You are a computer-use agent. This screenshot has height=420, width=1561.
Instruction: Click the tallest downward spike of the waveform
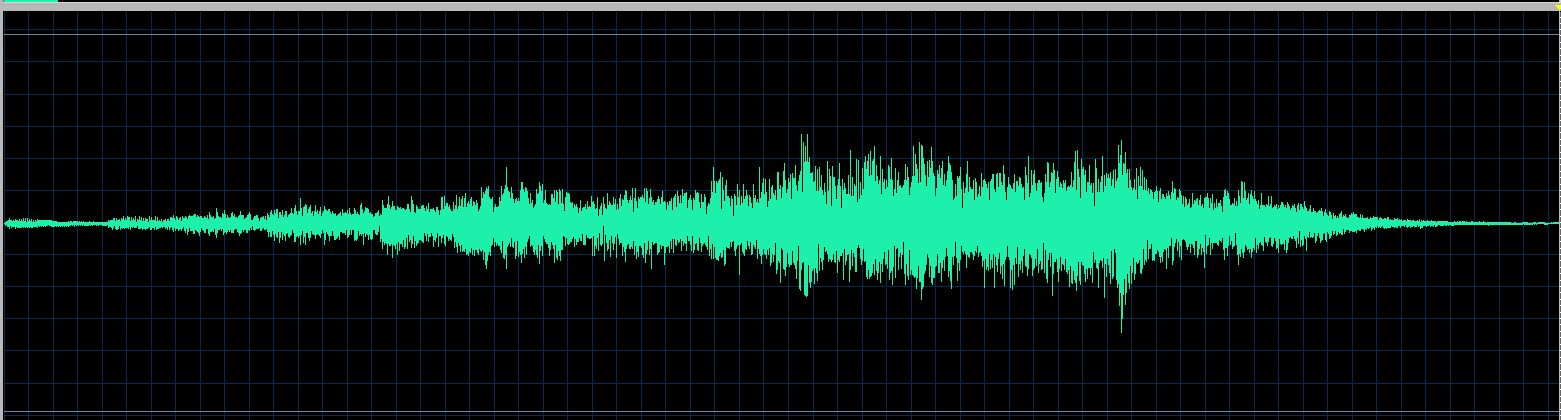1121,310
